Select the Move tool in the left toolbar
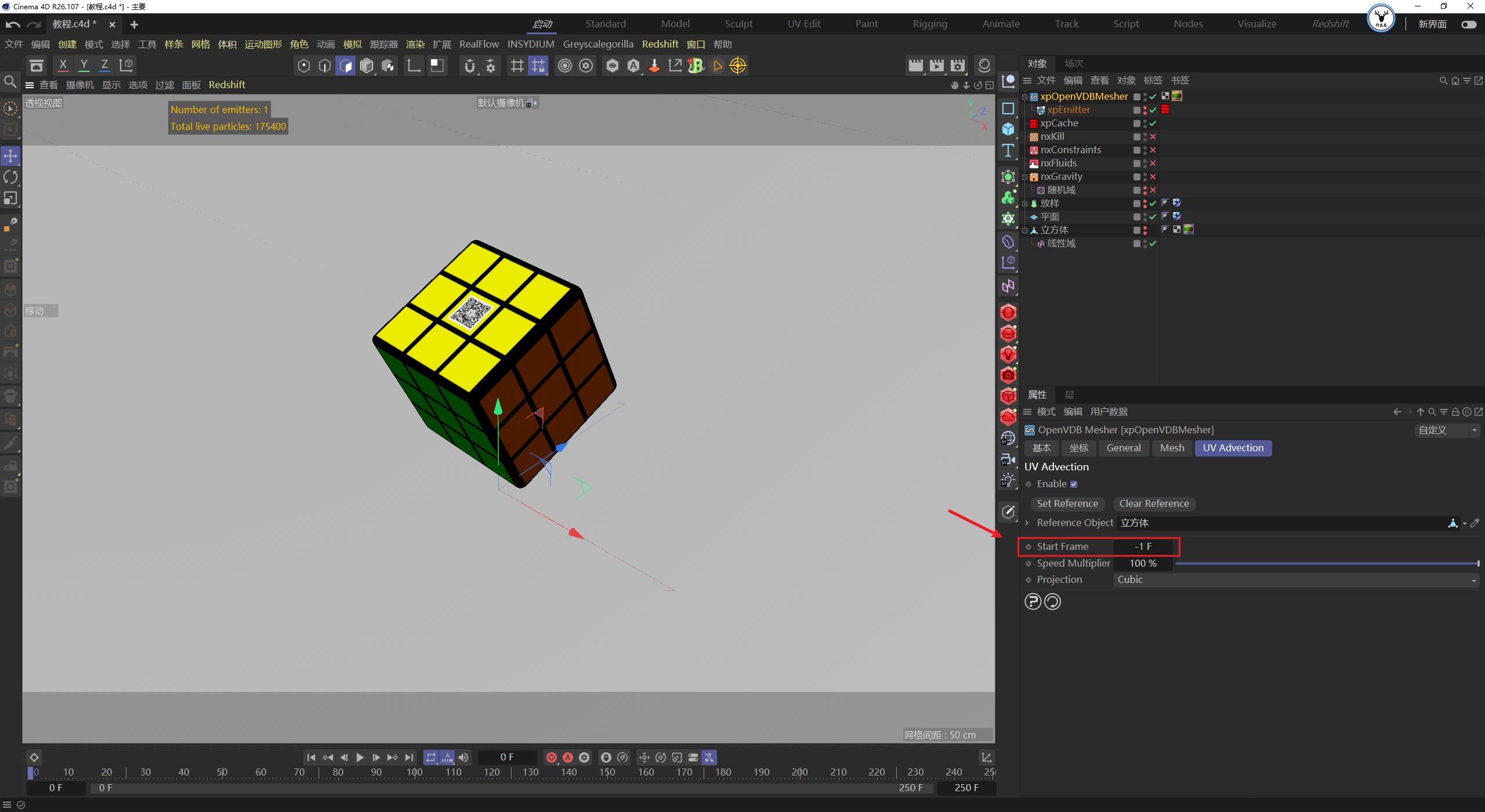This screenshot has width=1485, height=812. click(10, 155)
